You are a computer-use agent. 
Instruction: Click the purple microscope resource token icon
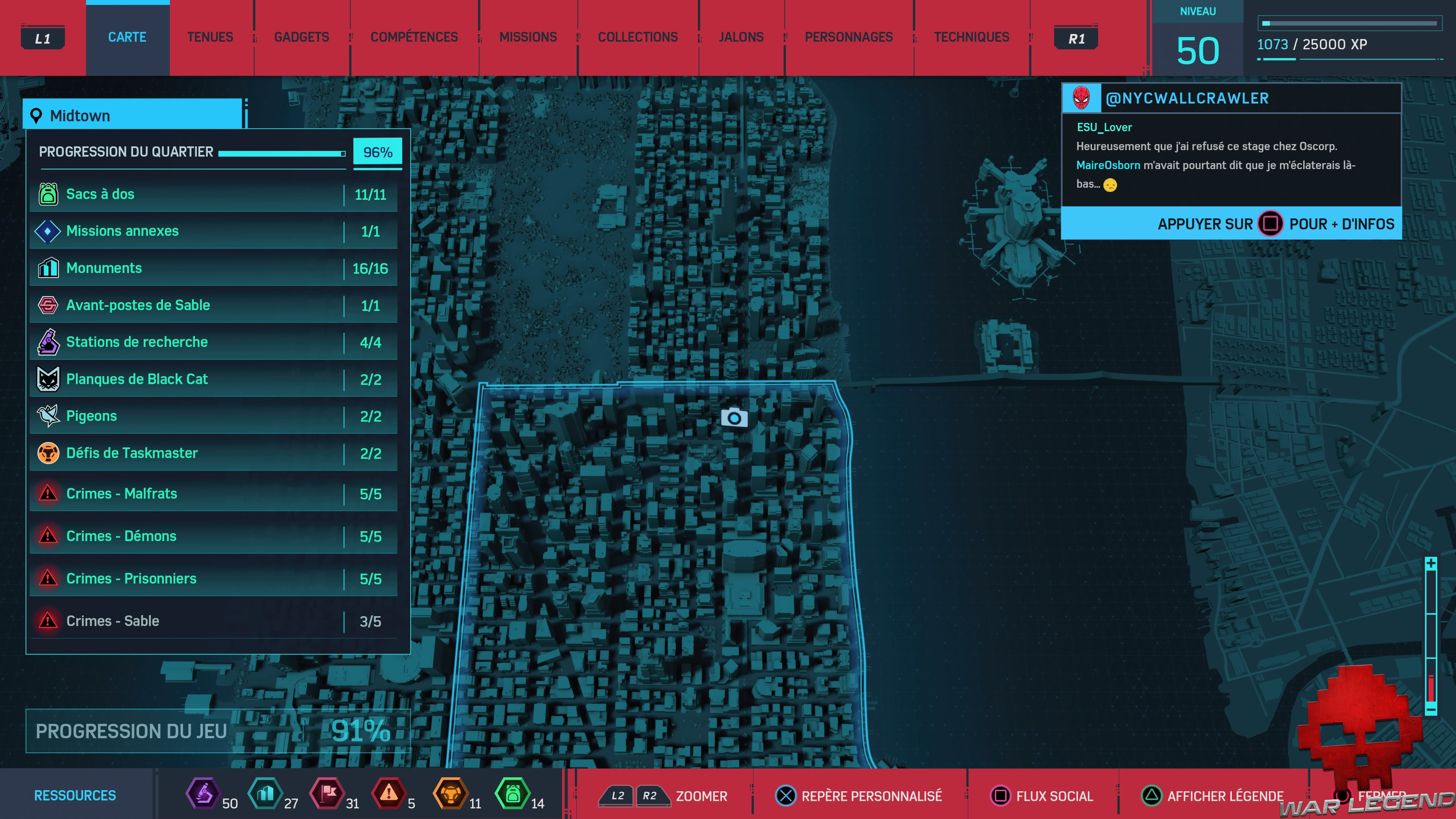pyautogui.click(x=203, y=794)
